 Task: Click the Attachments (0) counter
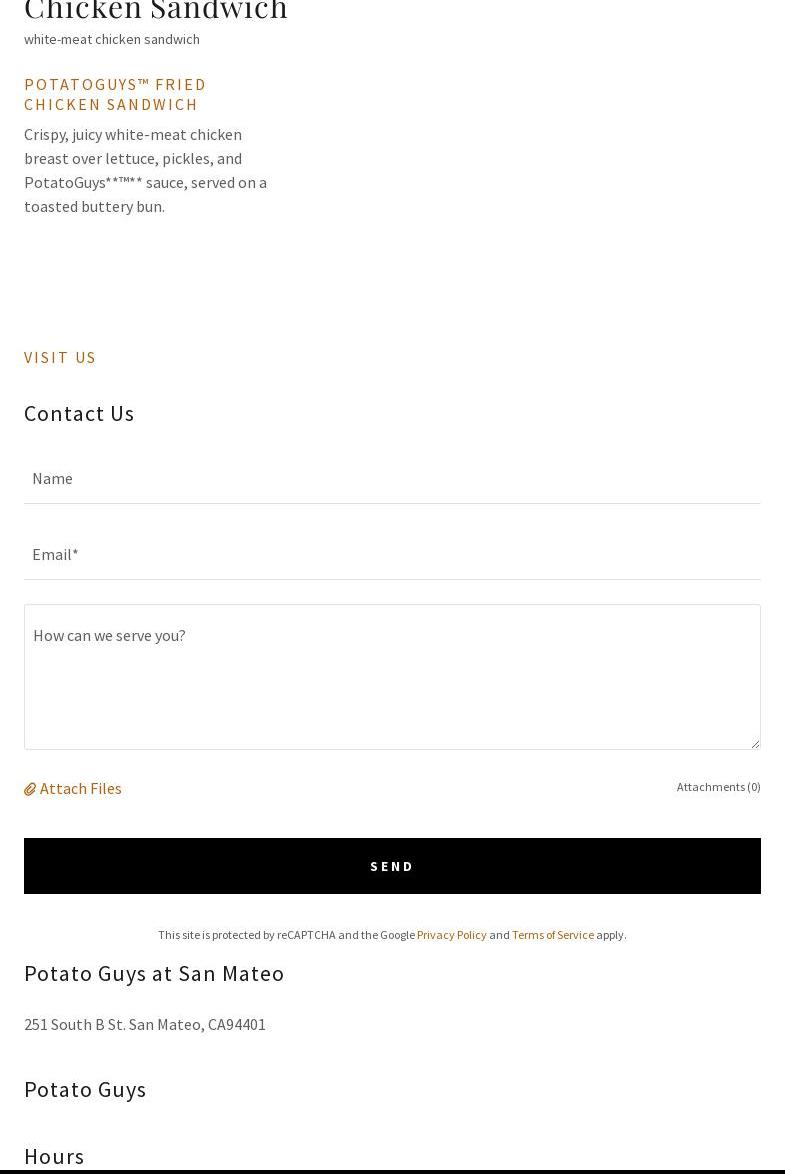click(x=718, y=787)
